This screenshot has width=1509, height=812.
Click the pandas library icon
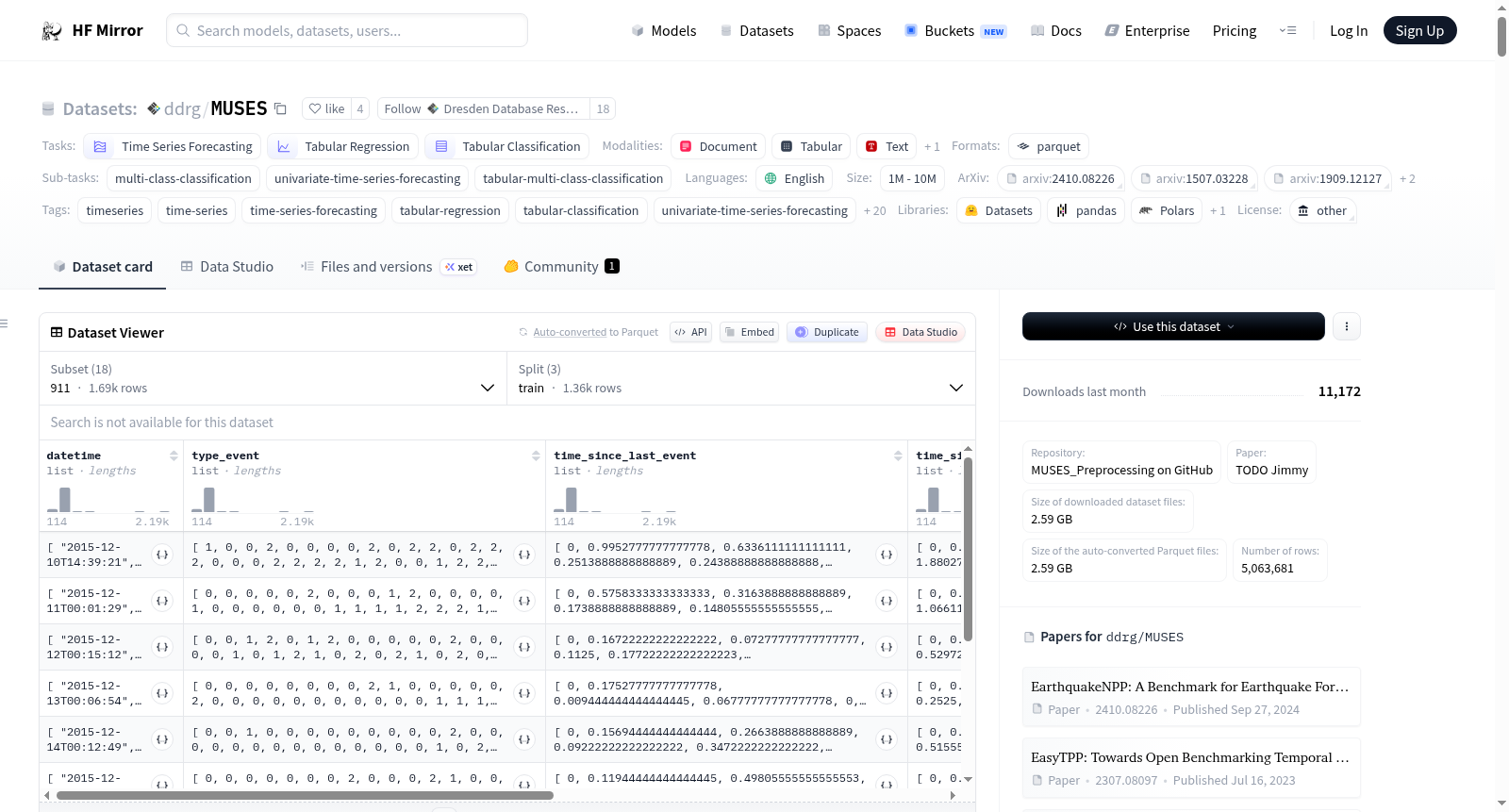[x=1062, y=210]
